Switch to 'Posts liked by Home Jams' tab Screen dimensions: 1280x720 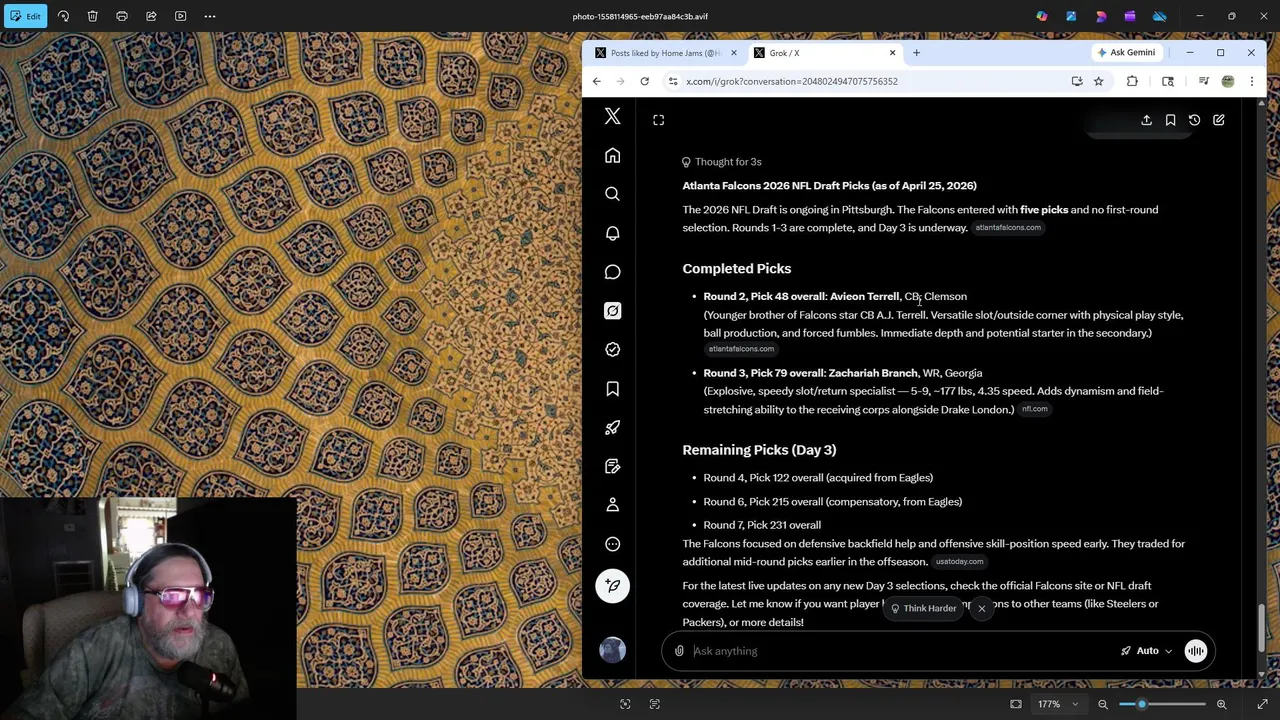click(665, 53)
